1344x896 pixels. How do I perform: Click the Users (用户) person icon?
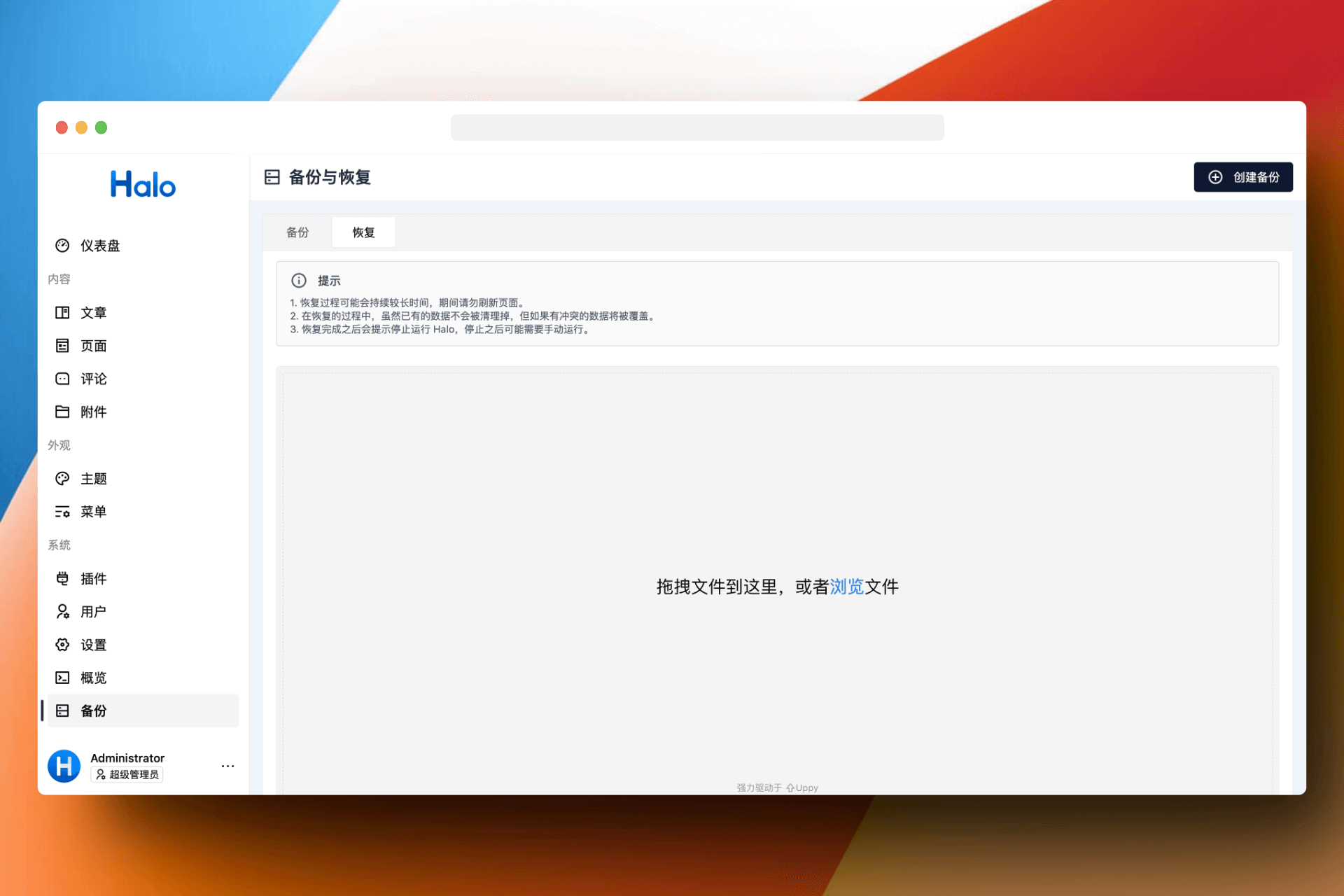(62, 612)
